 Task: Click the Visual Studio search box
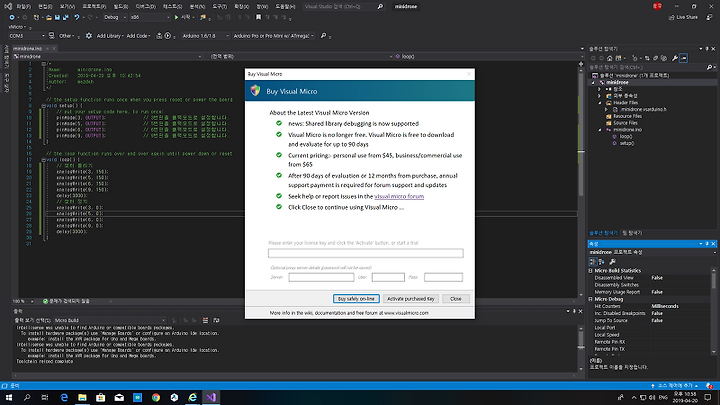[x=343, y=6]
